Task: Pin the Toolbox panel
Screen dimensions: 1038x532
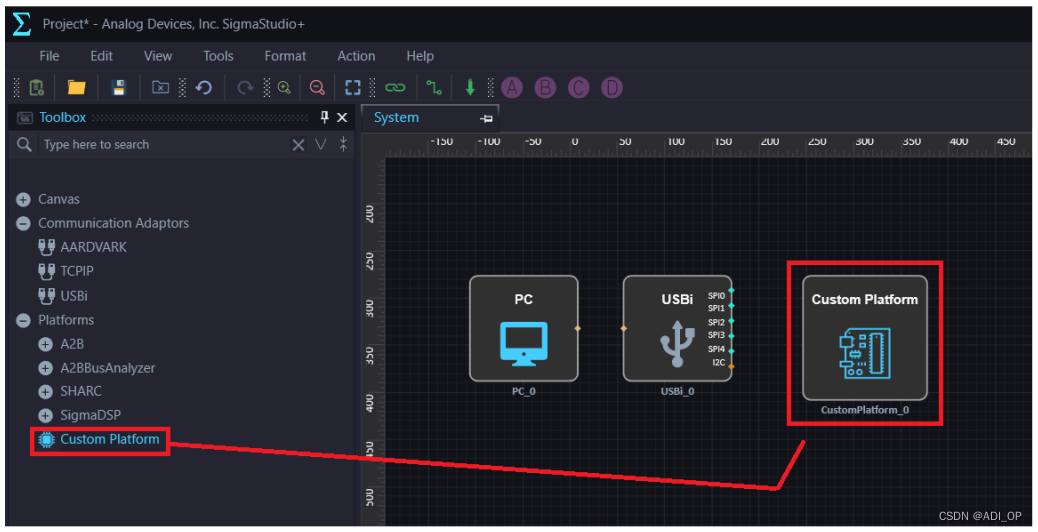Action: [x=324, y=117]
